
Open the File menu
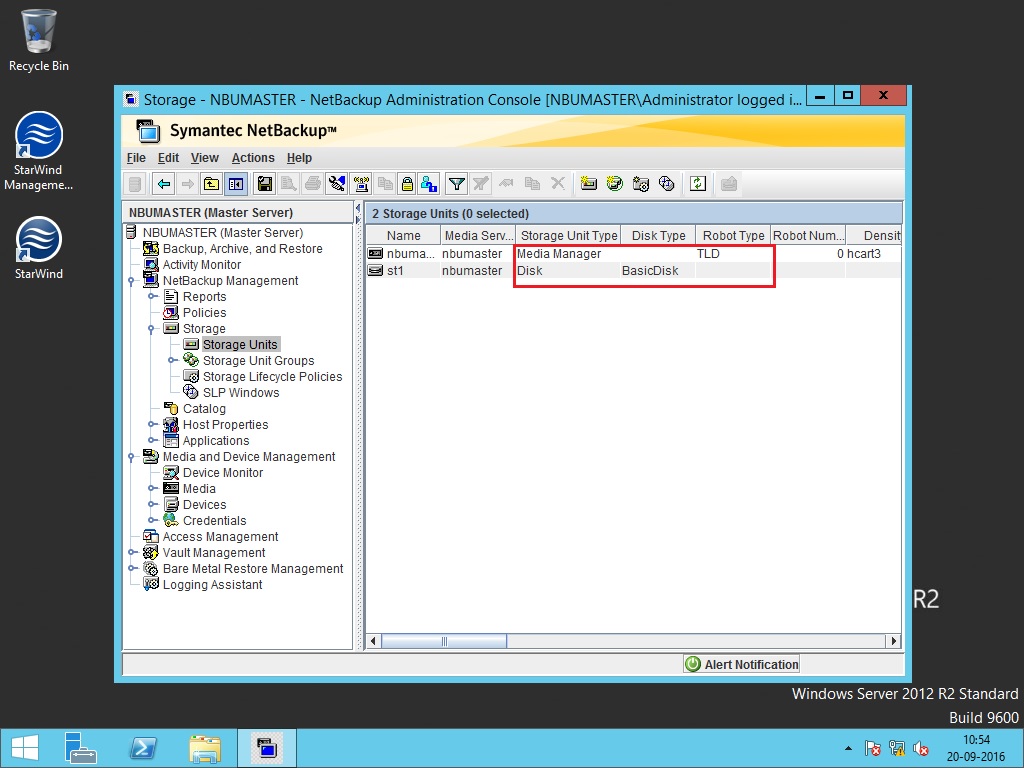coord(136,158)
